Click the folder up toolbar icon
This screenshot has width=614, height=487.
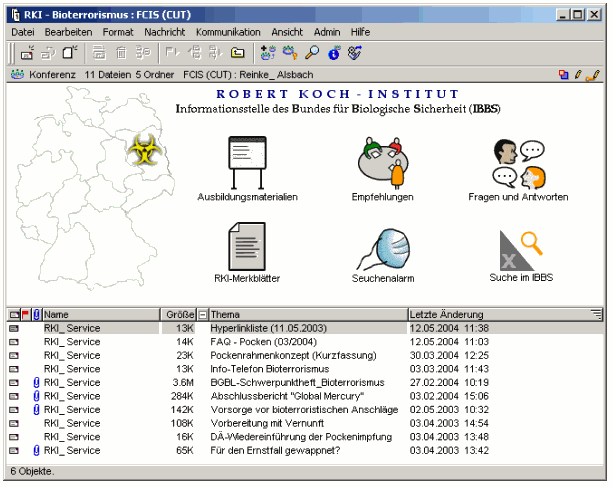click(238, 52)
